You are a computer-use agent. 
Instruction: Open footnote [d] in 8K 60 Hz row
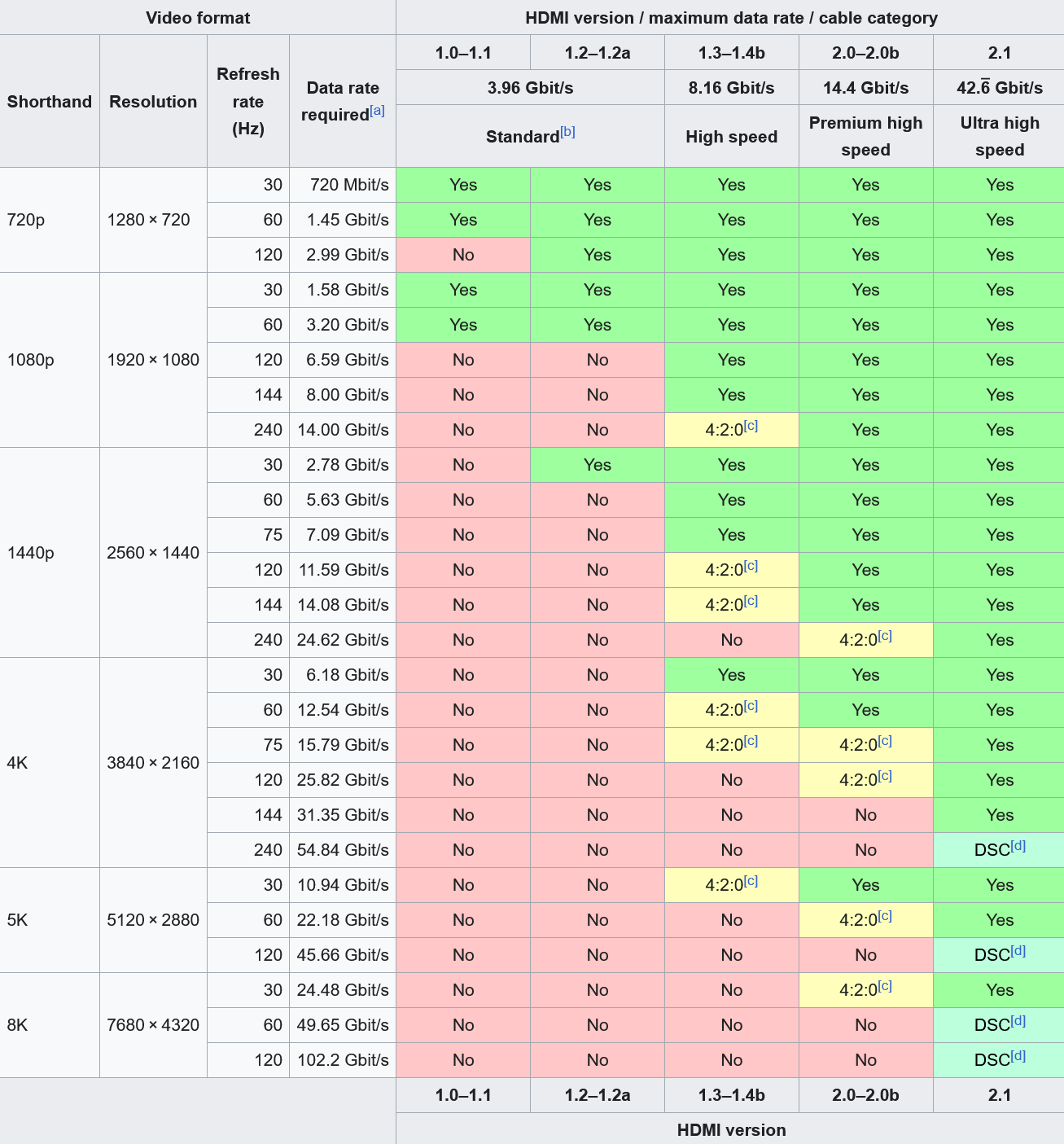(x=1018, y=1020)
